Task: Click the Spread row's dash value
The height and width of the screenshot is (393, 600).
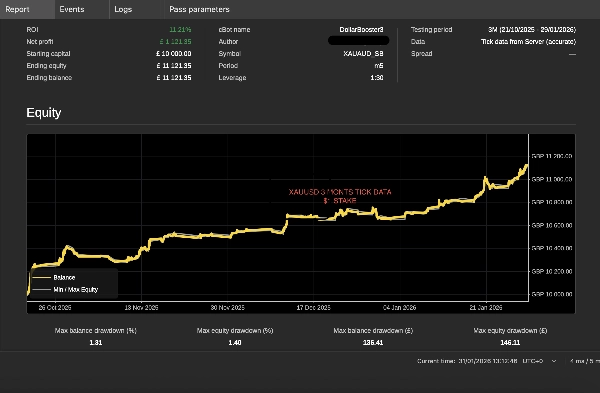Action: [x=572, y=54]
